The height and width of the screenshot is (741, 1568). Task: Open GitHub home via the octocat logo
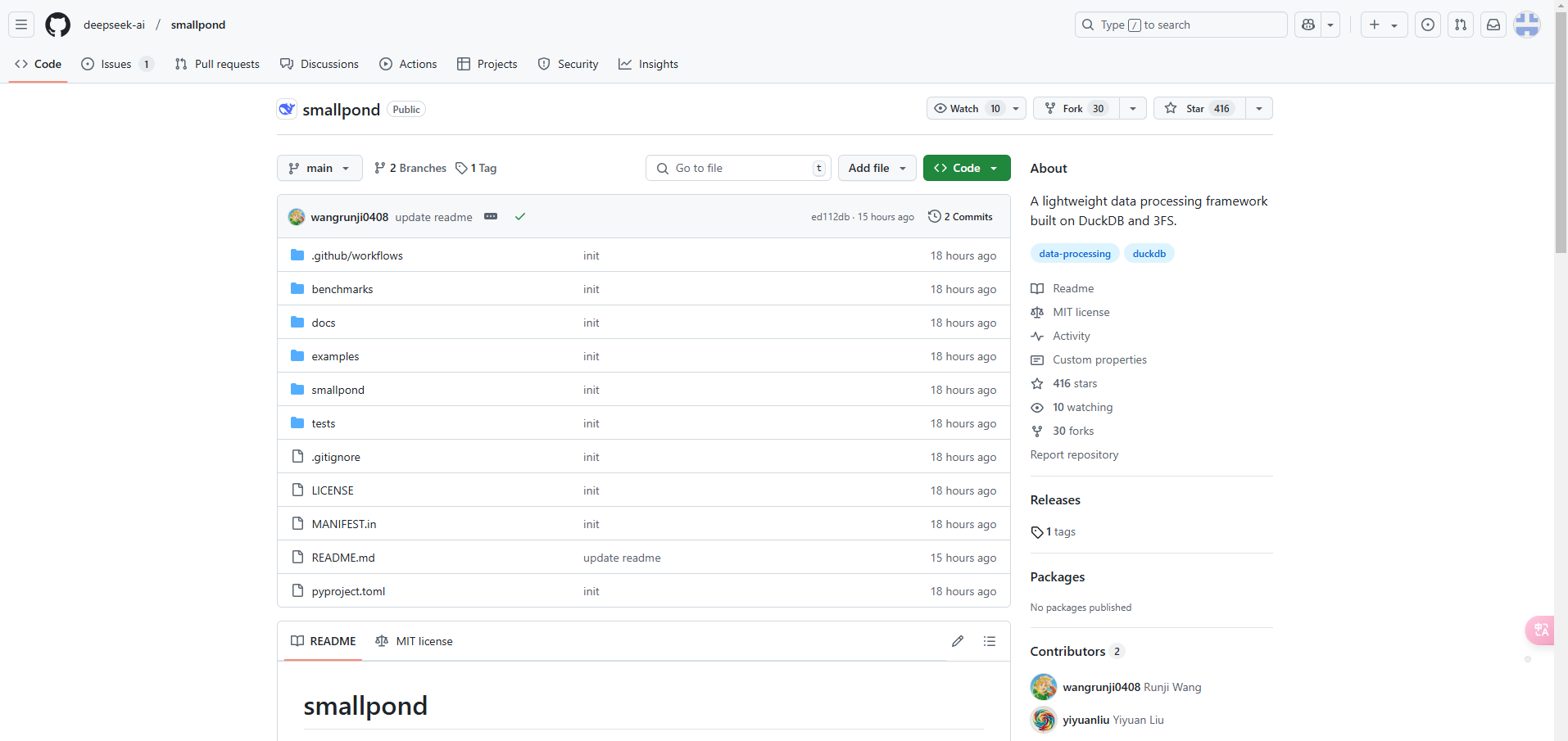tap(57, 25)
